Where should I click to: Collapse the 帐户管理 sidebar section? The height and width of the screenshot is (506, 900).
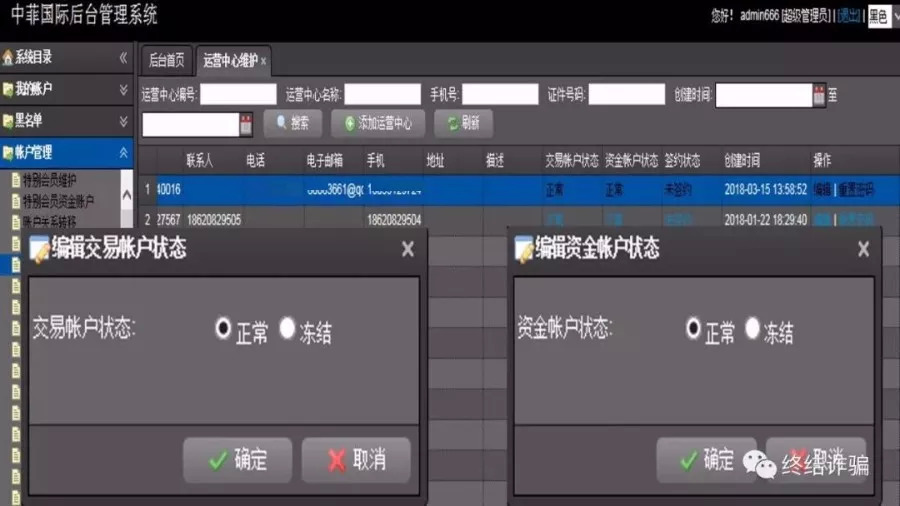tap(123, 153)
